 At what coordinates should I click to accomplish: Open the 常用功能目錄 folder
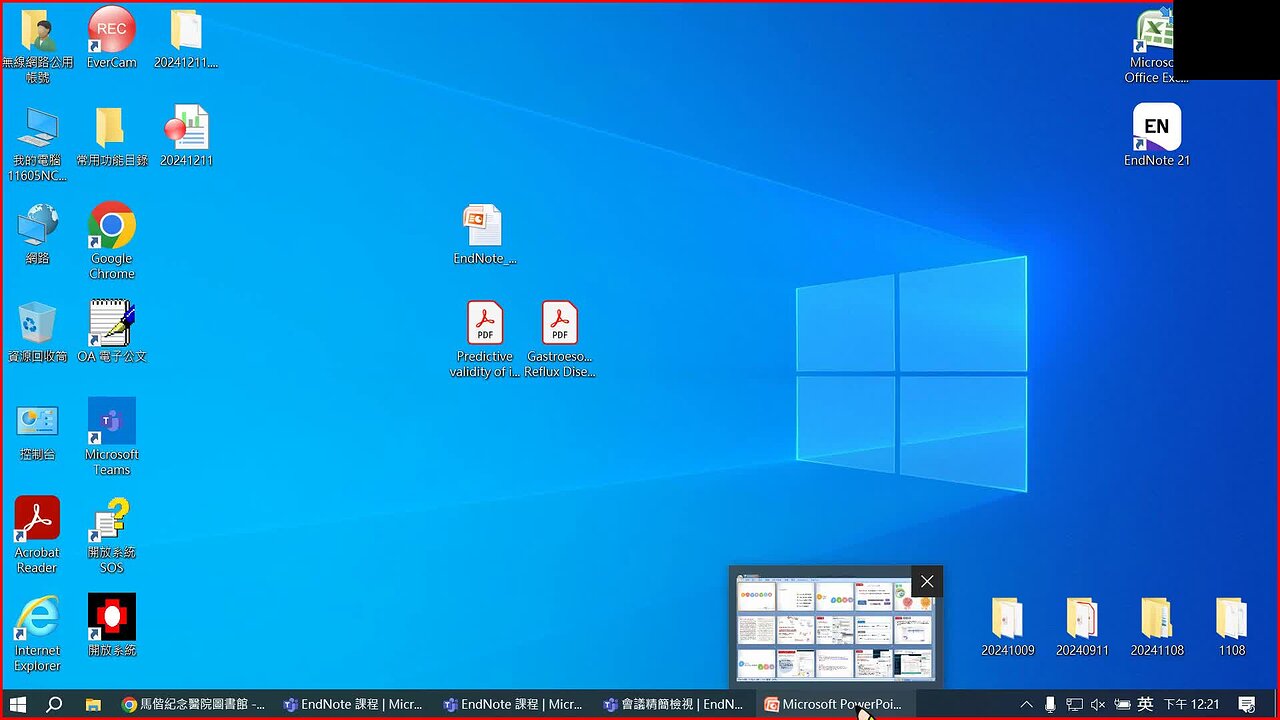pos(111,136)
